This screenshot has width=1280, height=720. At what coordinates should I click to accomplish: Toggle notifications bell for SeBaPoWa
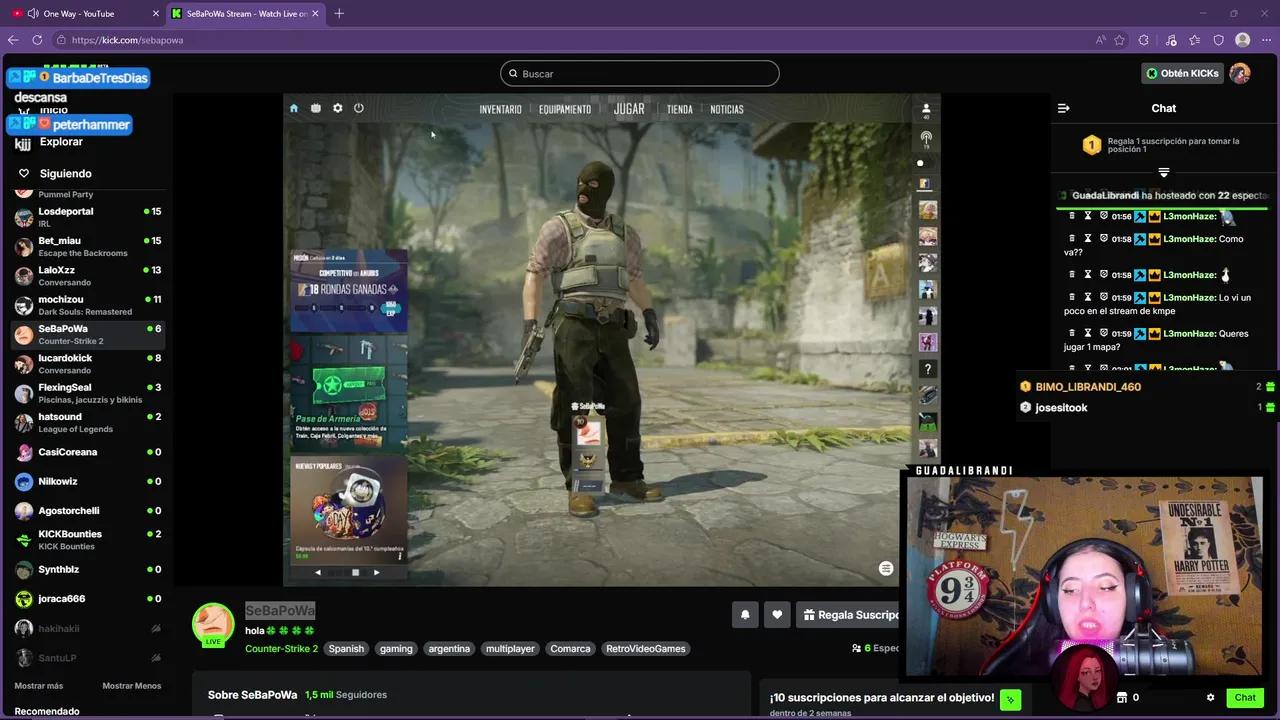click(745, 615)
